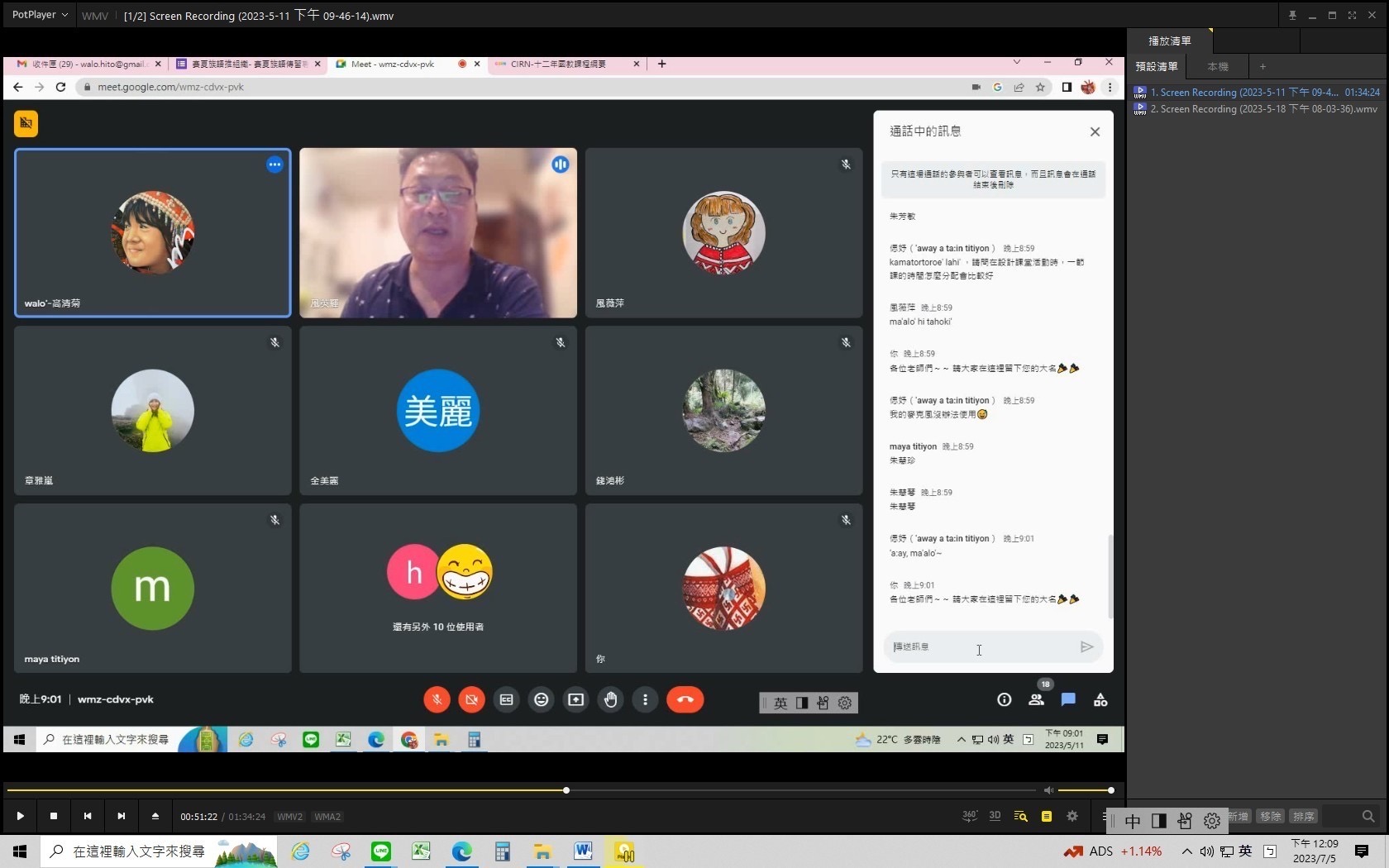Click the playlist search magnifier icon
1389x868 pixels.
(1368, 816)
